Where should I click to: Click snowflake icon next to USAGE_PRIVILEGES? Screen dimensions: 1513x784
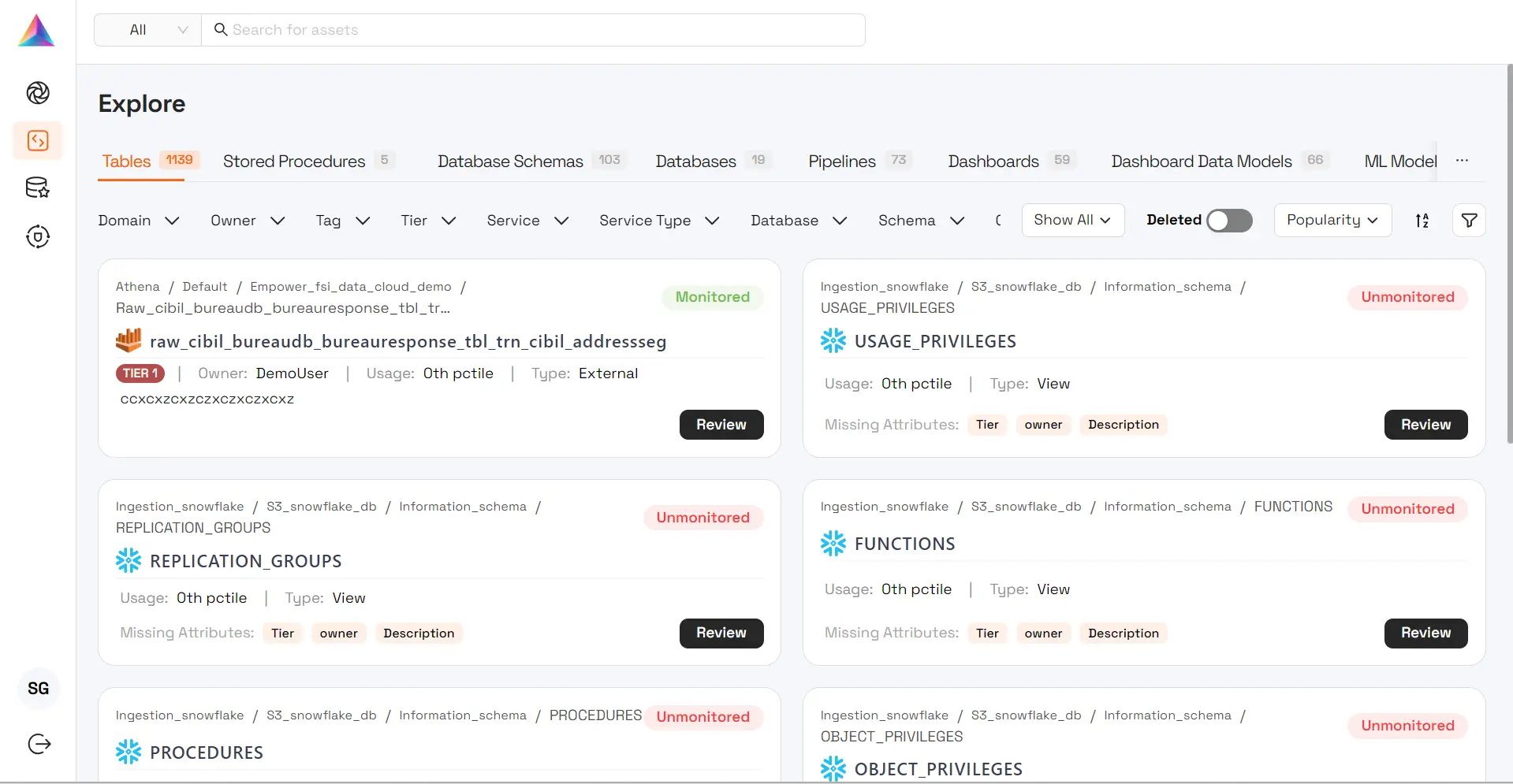pyautogui.click(x=833, y=340)
